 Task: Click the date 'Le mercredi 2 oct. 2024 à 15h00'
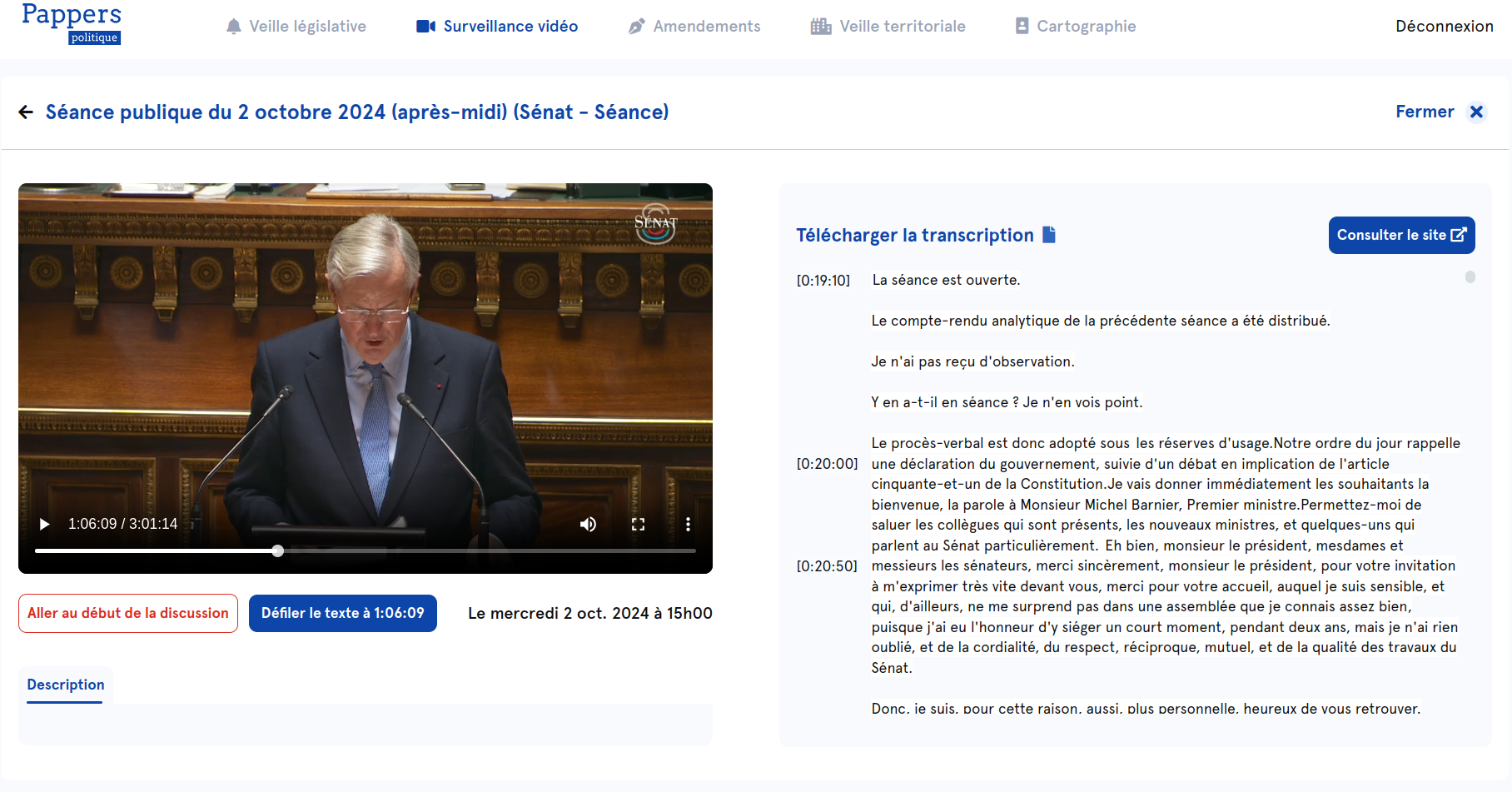(590, 614)
